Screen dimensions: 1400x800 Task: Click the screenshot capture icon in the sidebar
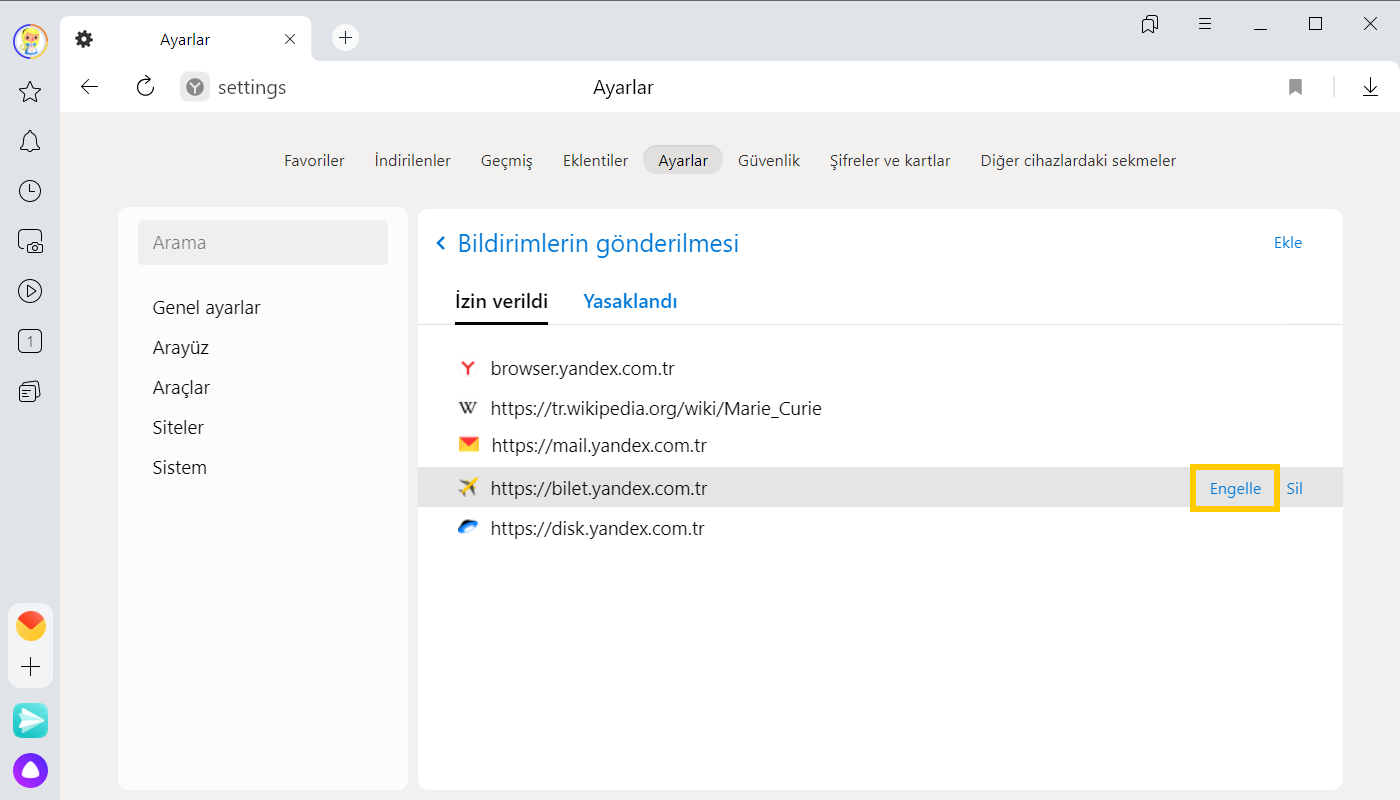[30, 241]
